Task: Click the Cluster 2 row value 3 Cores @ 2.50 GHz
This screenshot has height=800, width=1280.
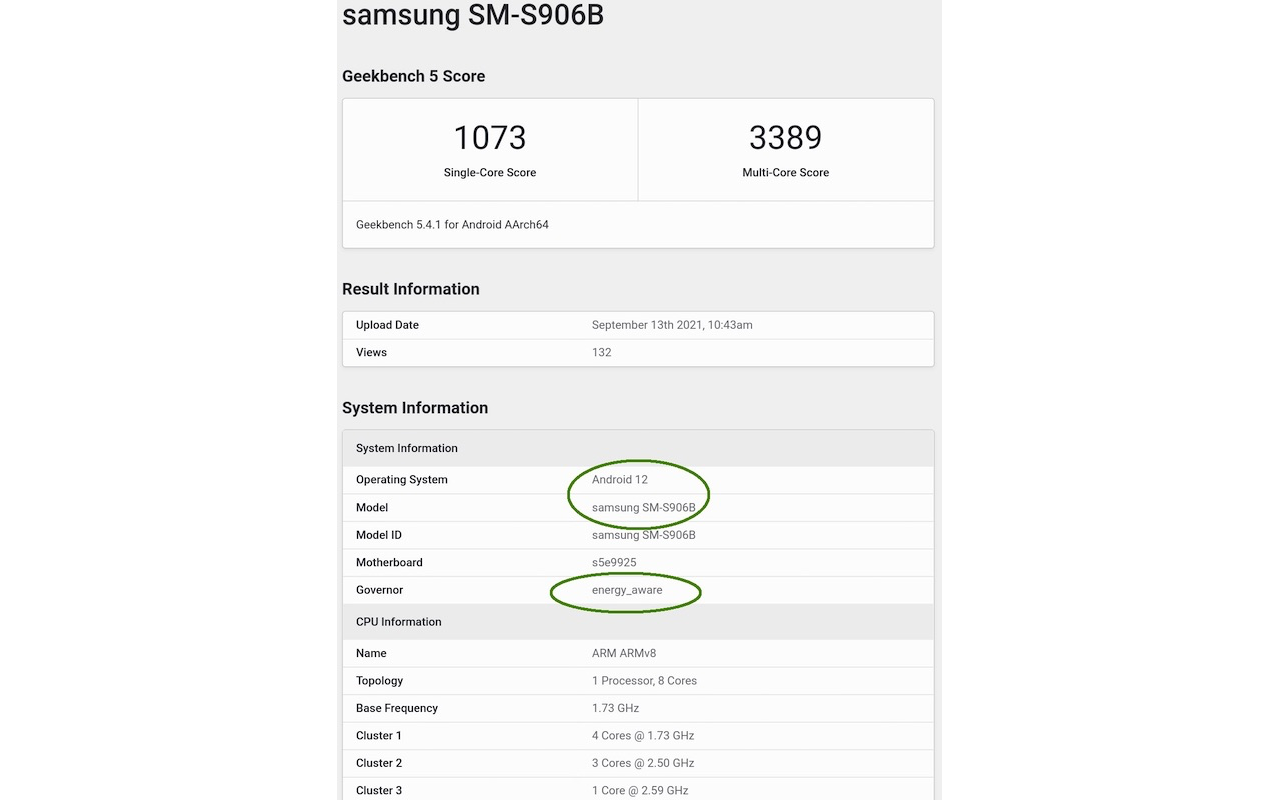Action: 643,763
